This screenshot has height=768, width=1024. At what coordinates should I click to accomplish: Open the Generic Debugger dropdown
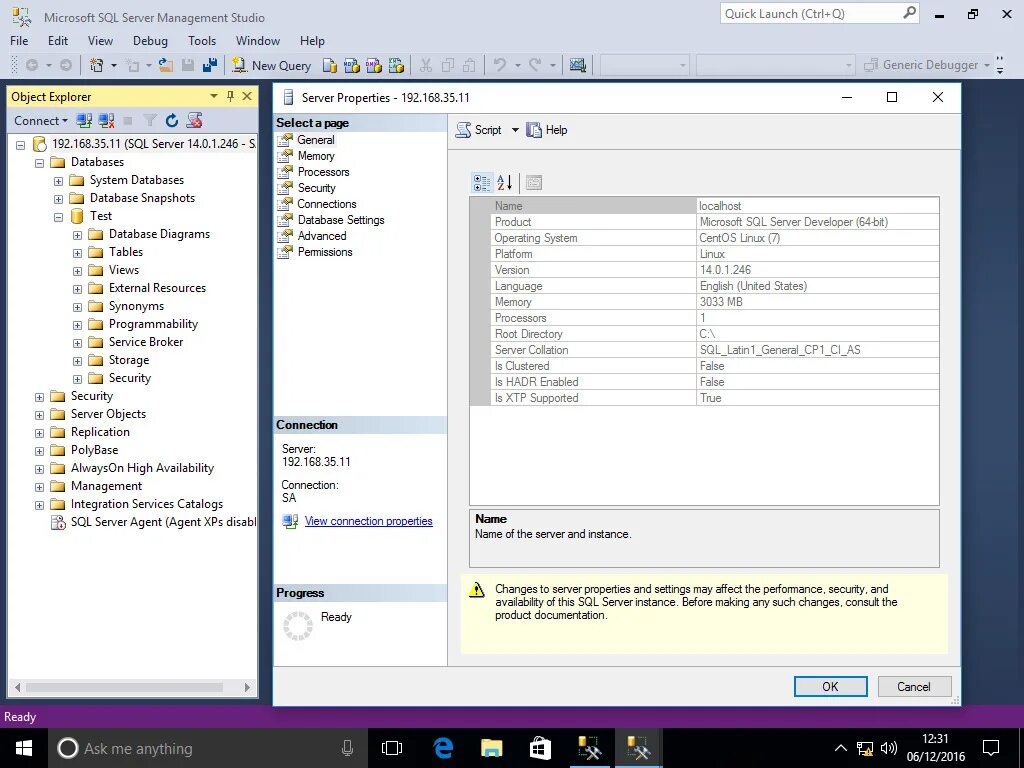987,65
